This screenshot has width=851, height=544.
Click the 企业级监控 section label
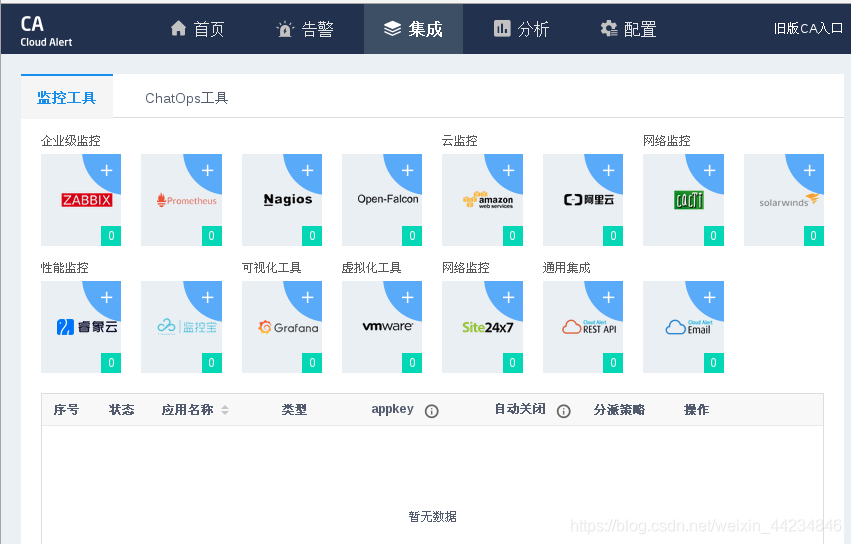(x=71, y=141)
